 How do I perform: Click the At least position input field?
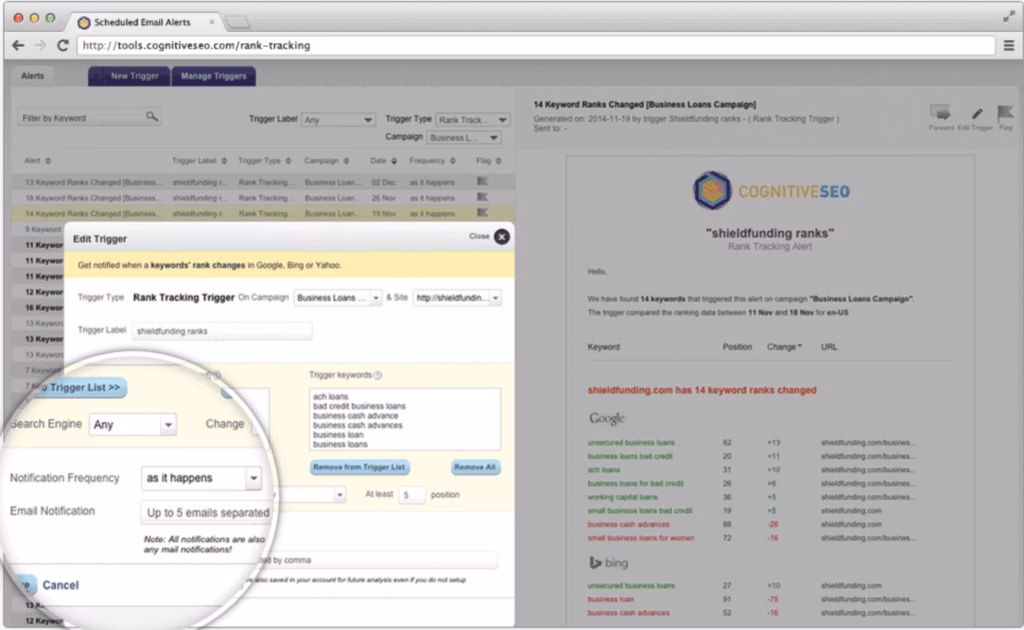(413, 494)
